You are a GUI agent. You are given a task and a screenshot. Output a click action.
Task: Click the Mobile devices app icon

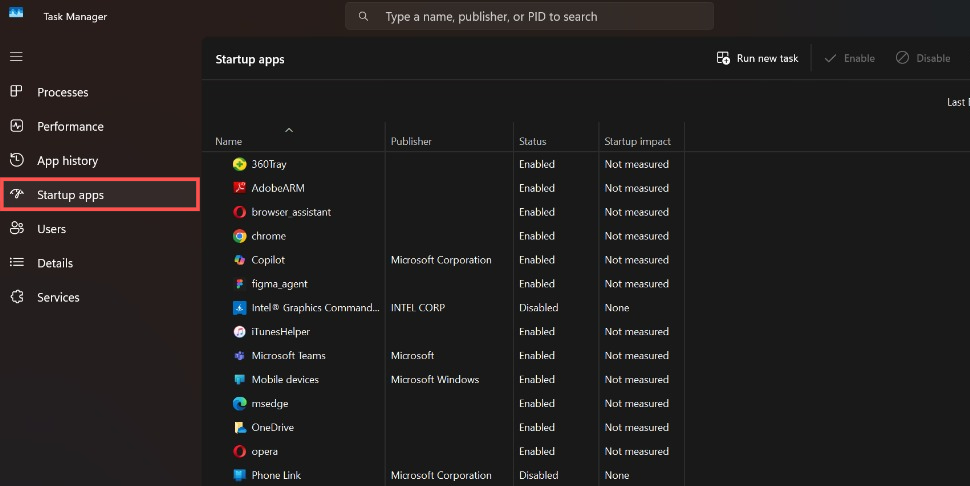tap(239, 380)
